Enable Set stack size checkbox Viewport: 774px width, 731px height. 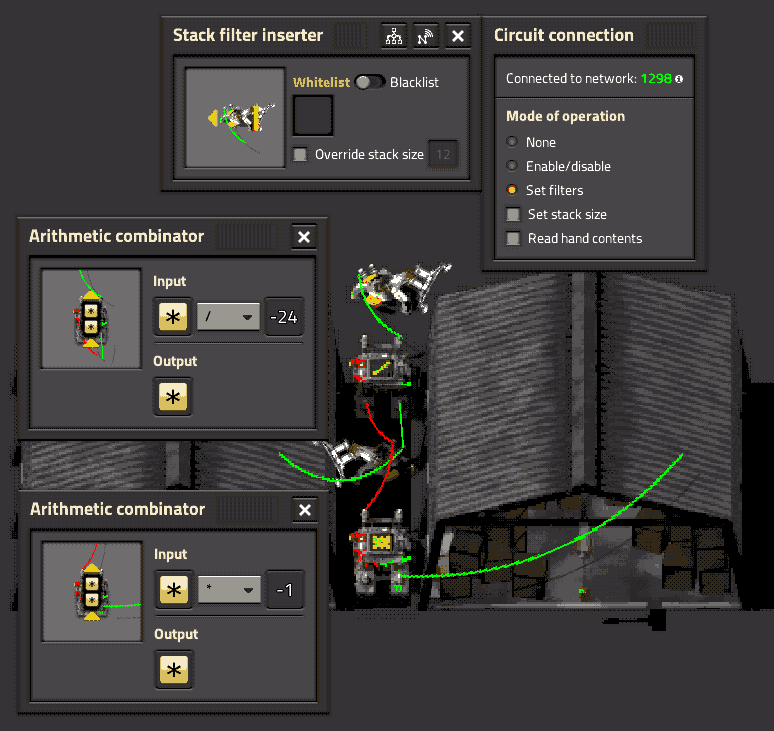point(513,214)
